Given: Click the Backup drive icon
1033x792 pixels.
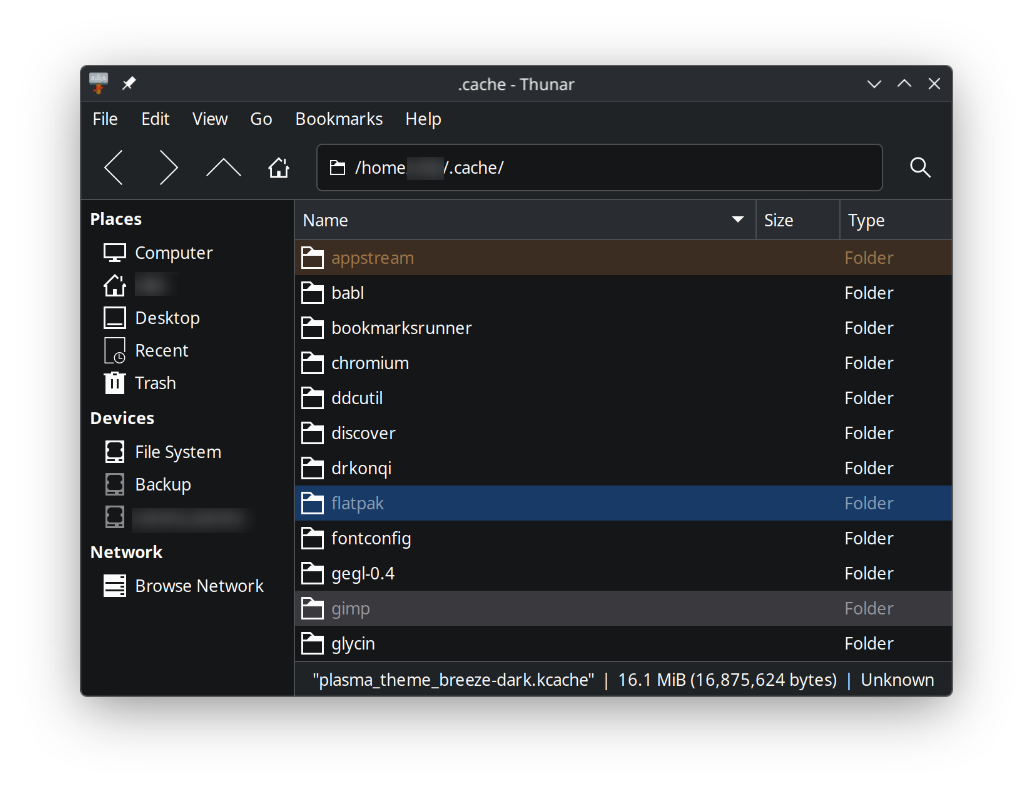Looking at the screenshot, I should (x=115, y=484).
